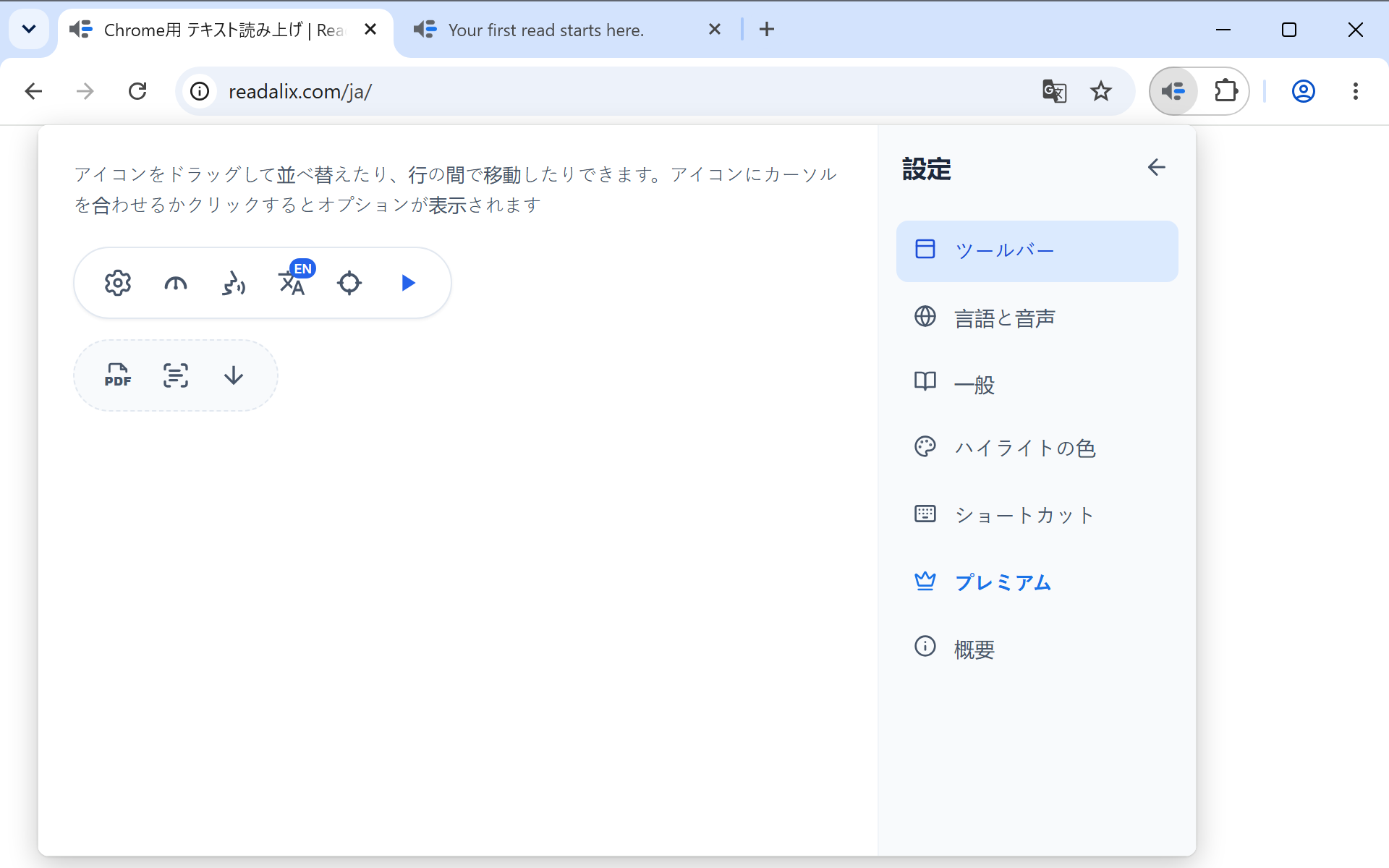
Task: Open the 一般 settings section
Action: [1037, 384]
